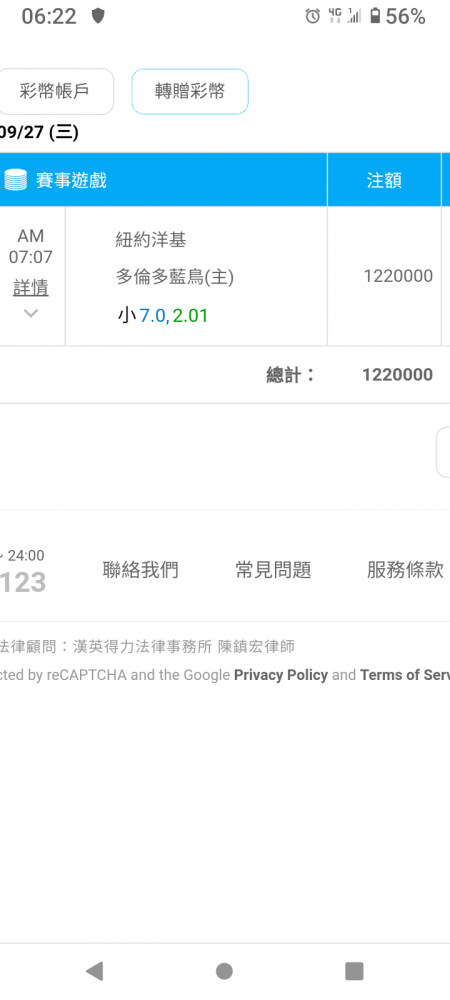The image size is (450, 1000).
Task: Tap the Android home circle icon
Action: point(224,971)
